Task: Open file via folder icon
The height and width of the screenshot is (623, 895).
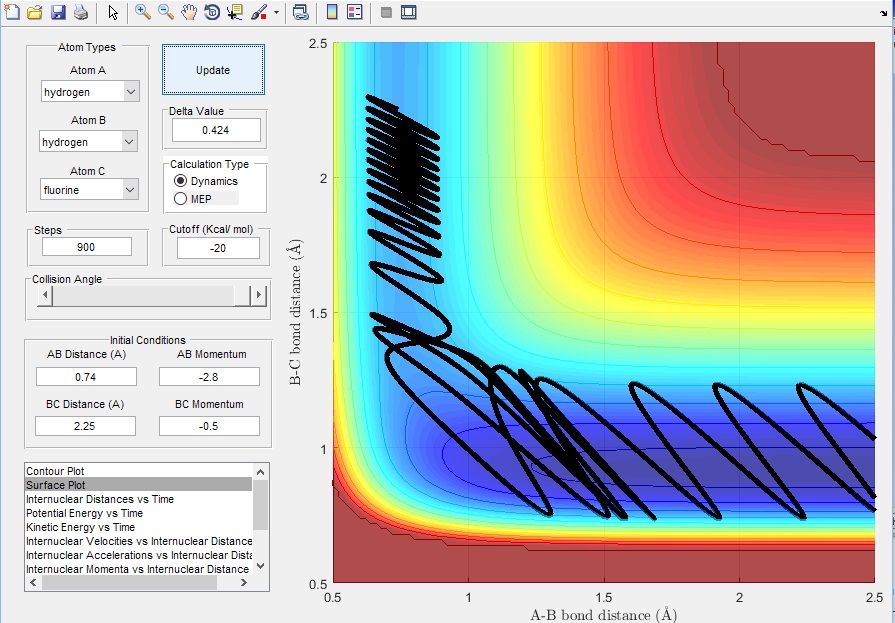Action: click(35, 12)
